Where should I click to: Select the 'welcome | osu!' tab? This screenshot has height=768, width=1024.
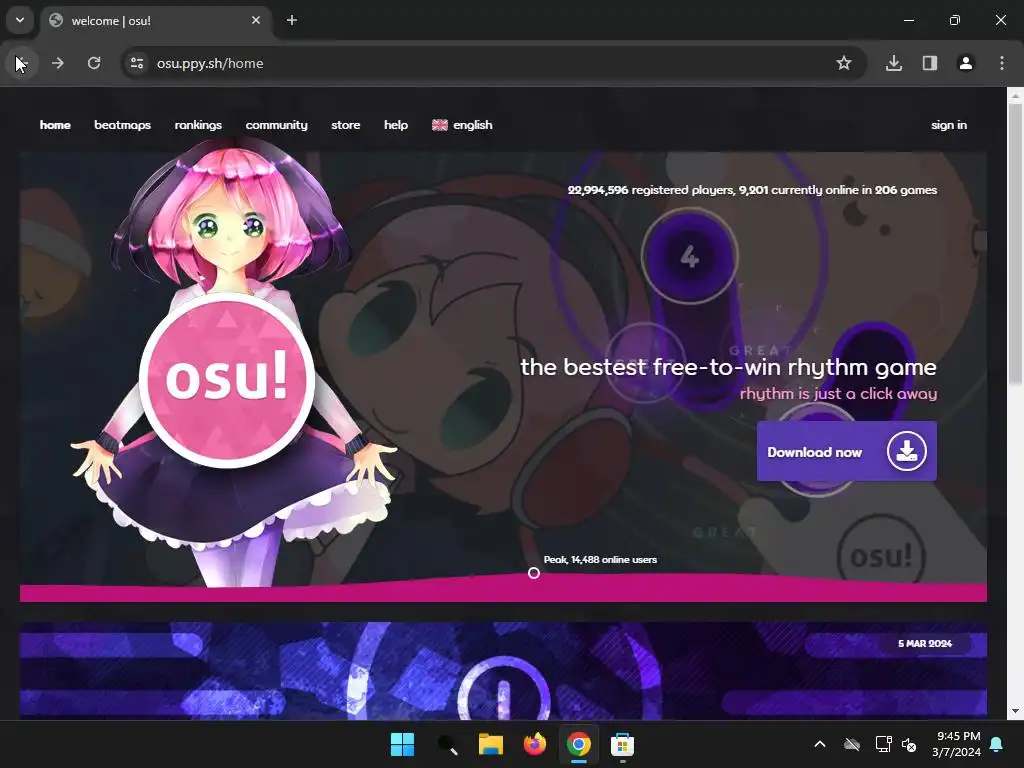(x=157, y=20)
